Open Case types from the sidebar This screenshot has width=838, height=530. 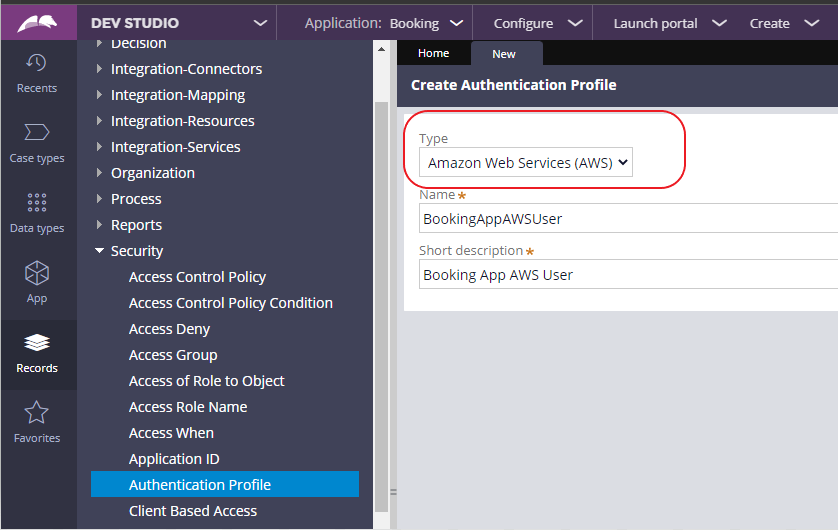click(37, 143)
